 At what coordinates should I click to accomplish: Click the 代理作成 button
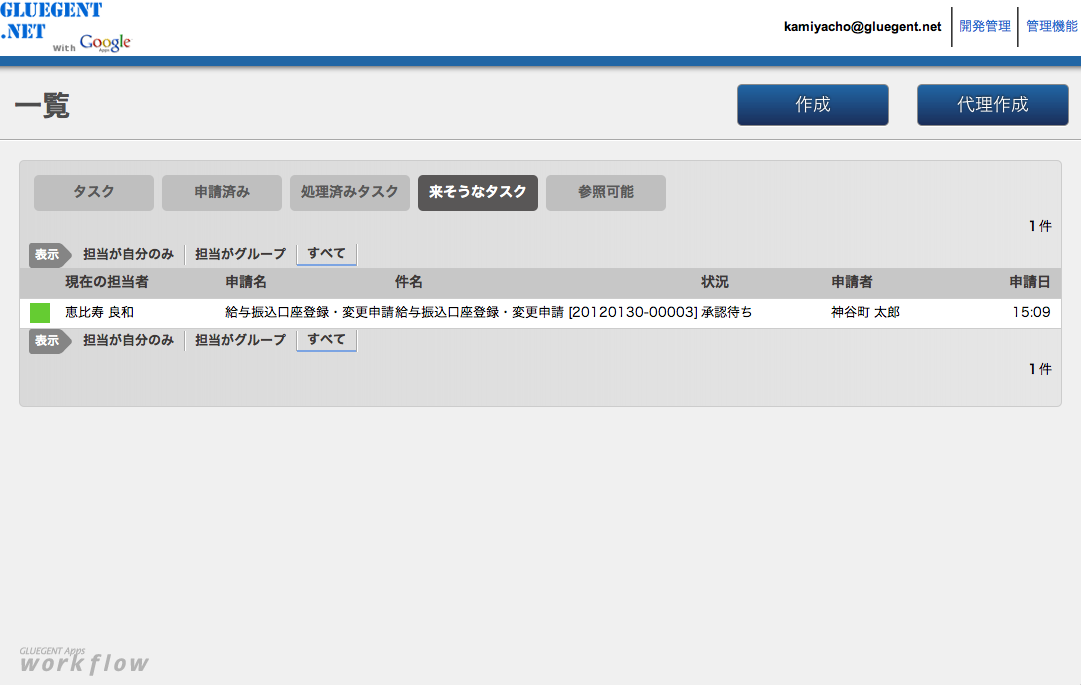pyautogui.click(x=993, y=105)
